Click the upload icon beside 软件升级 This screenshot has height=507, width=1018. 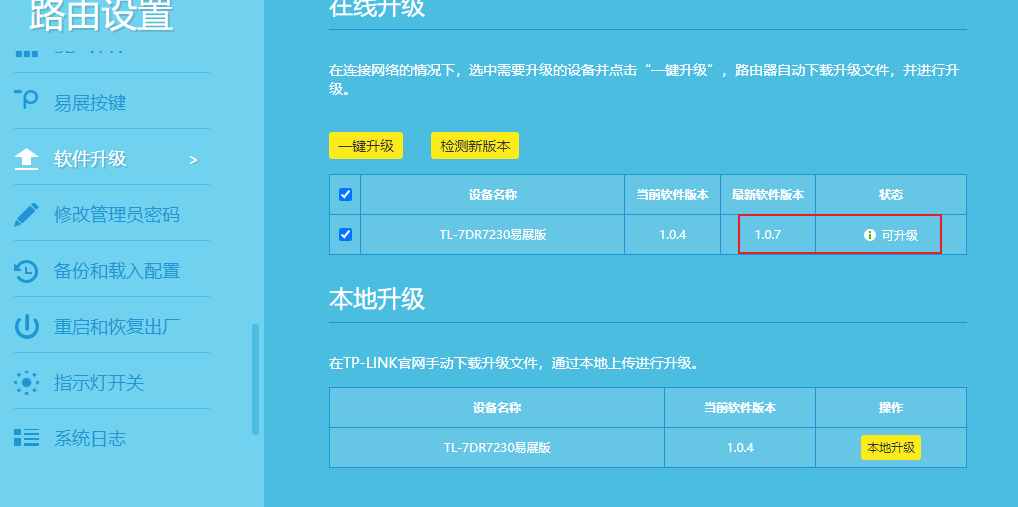tap(26, 158)
